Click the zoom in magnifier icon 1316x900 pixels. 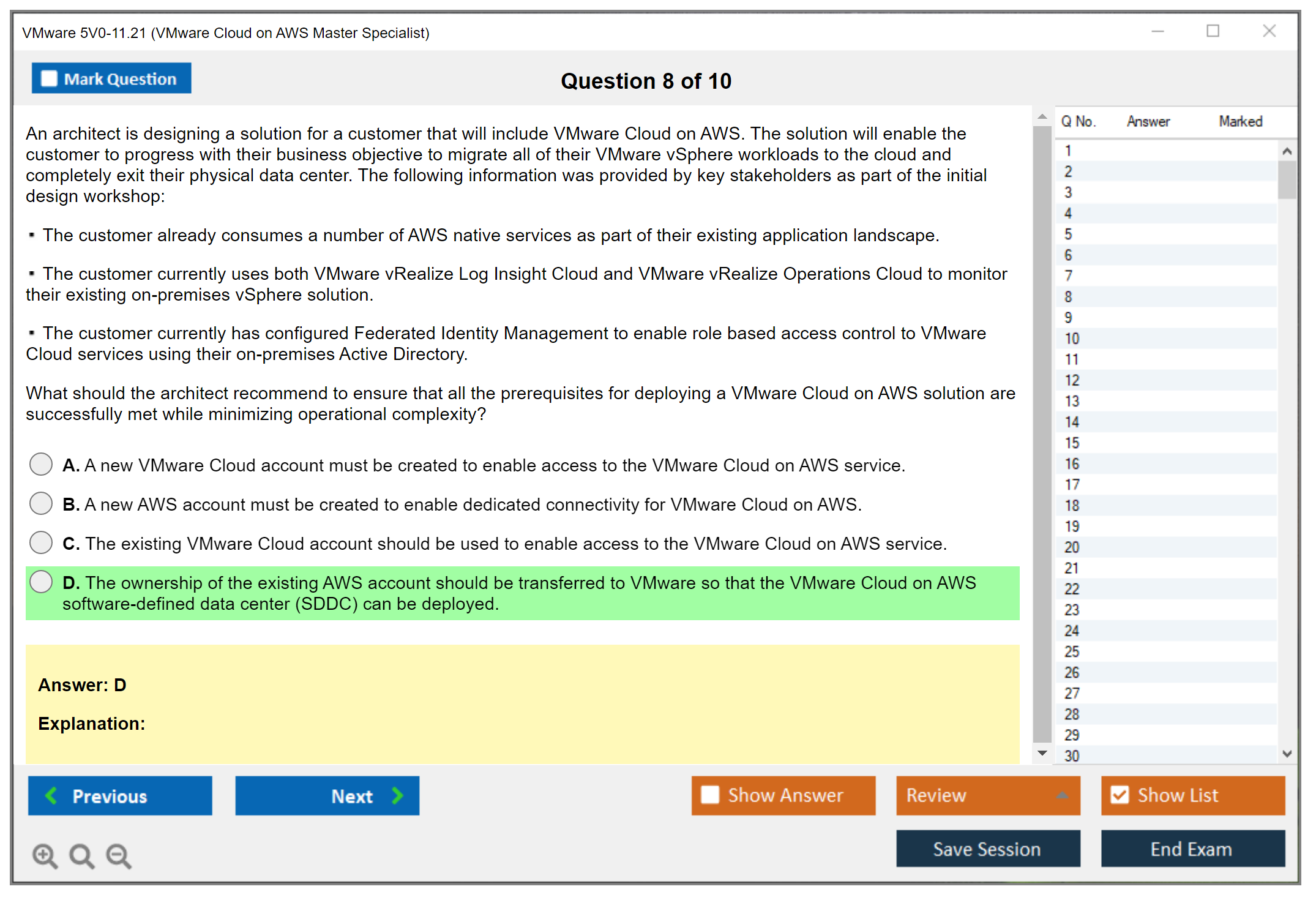click(x=45, y=855)
